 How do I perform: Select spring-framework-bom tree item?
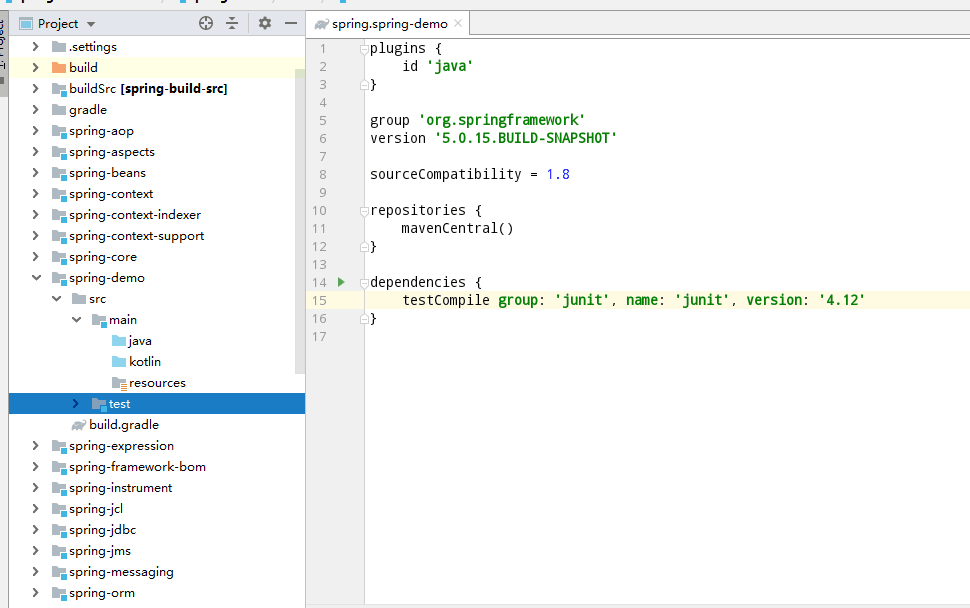[x=137, y=467]
